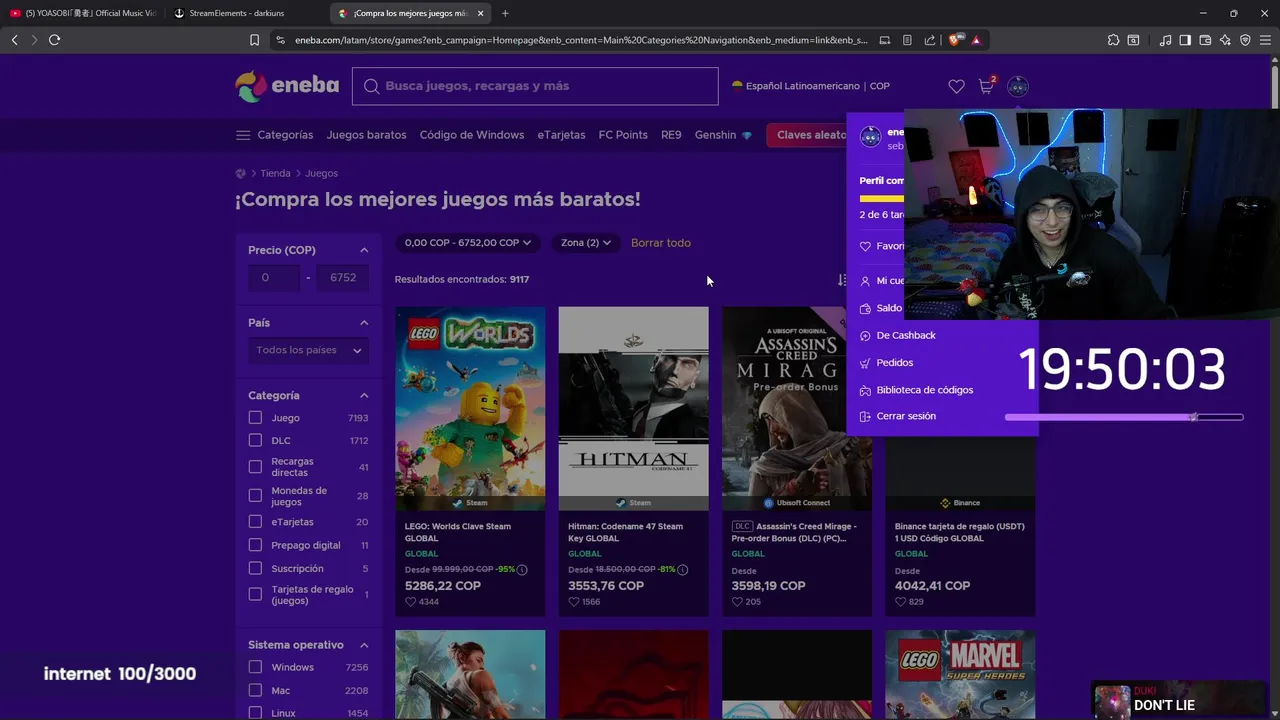The image size is (1280, 720).
Task: Open the price range 0,00 COP filter chip
Action: [467, 243]
